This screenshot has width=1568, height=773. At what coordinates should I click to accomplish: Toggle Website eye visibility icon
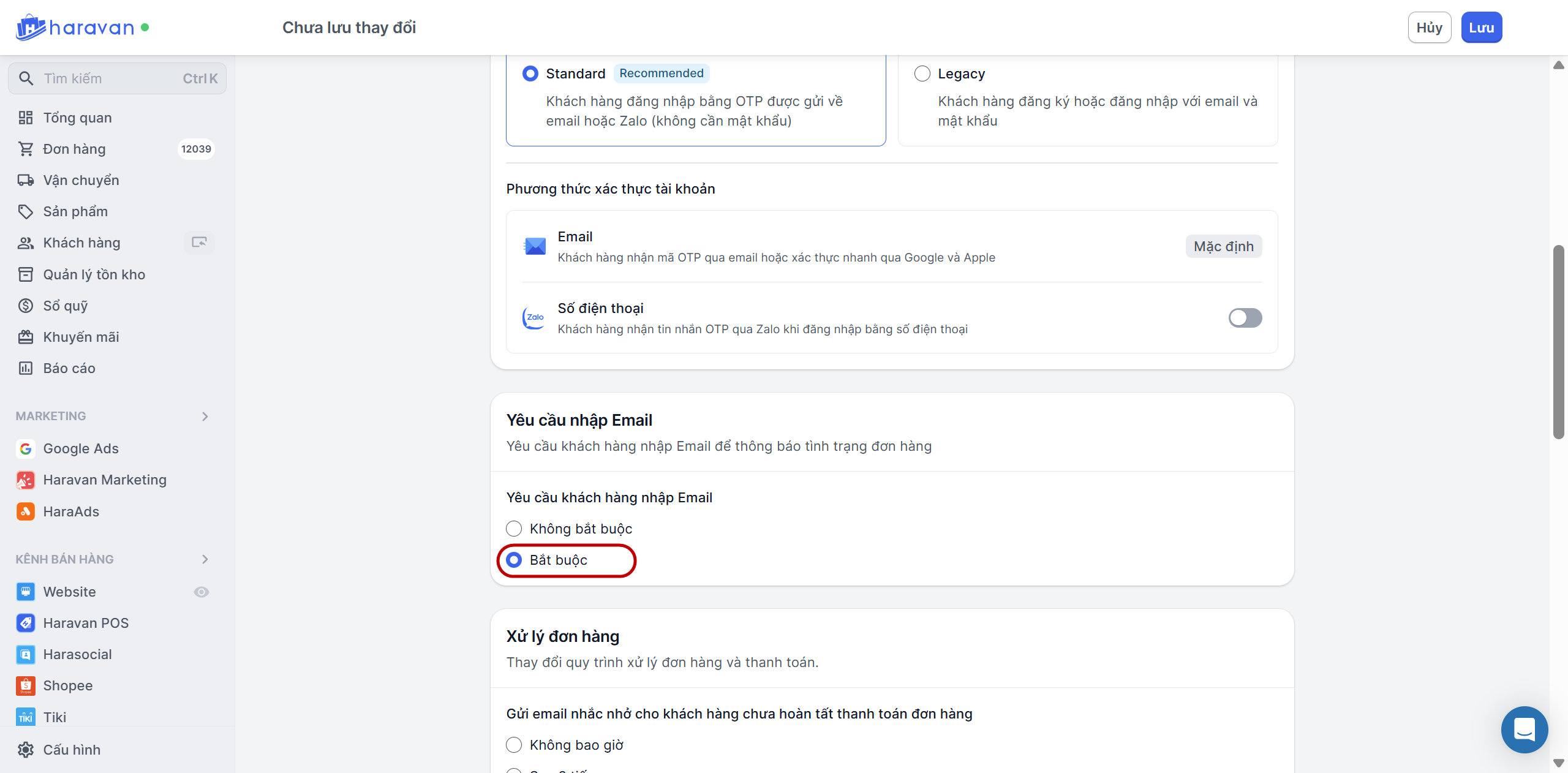click(x=202, y=592)
